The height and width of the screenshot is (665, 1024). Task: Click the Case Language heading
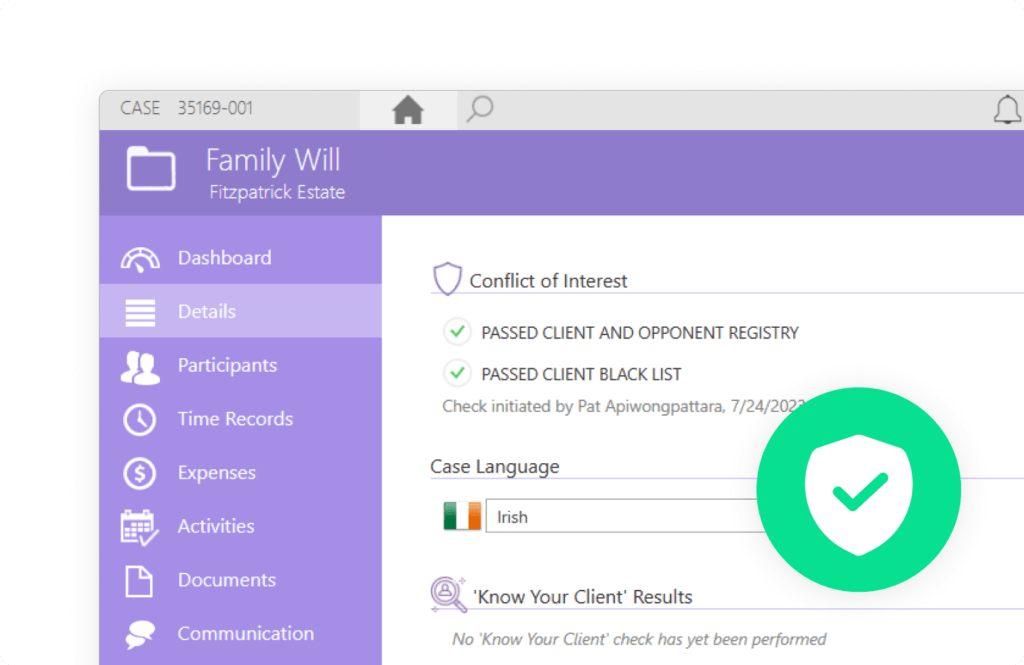(494, 466)
